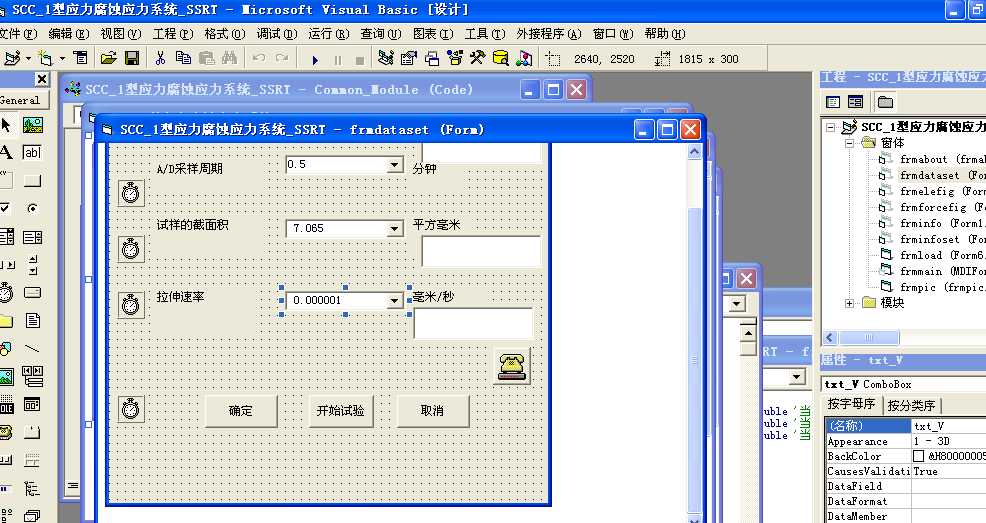This screenshot has width=986, height=523.
Task: Click Toggle Folders icon in project panel
Action: (x=885, y=102)
